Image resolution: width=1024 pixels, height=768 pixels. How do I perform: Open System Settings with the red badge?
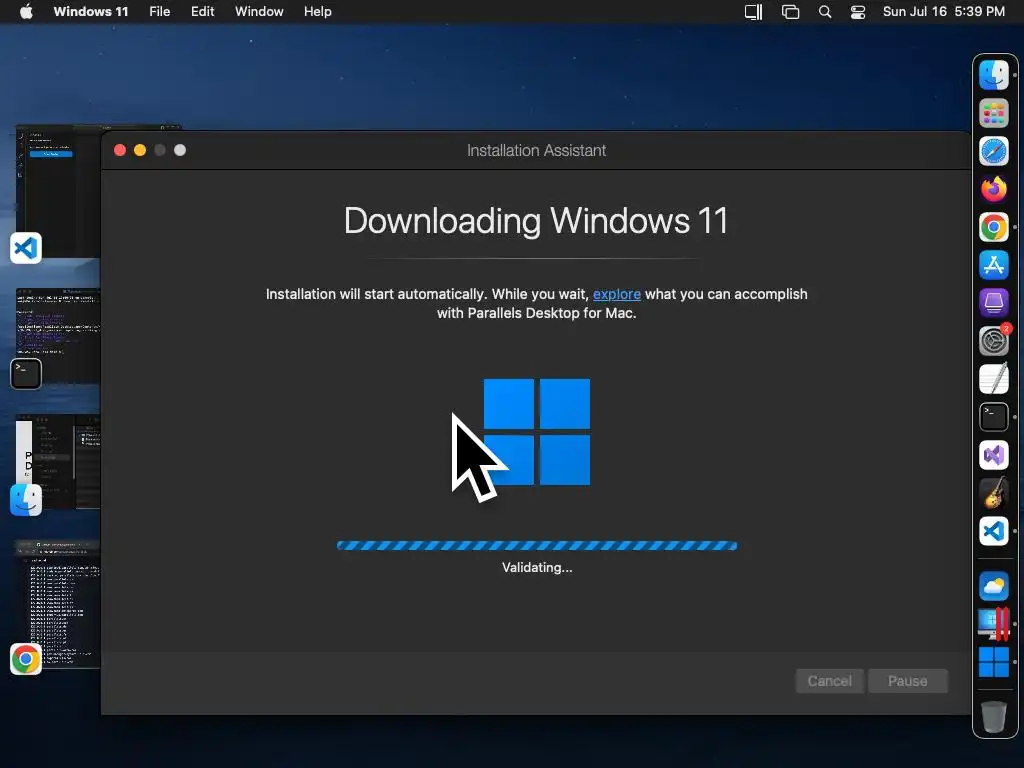[993, 341]
